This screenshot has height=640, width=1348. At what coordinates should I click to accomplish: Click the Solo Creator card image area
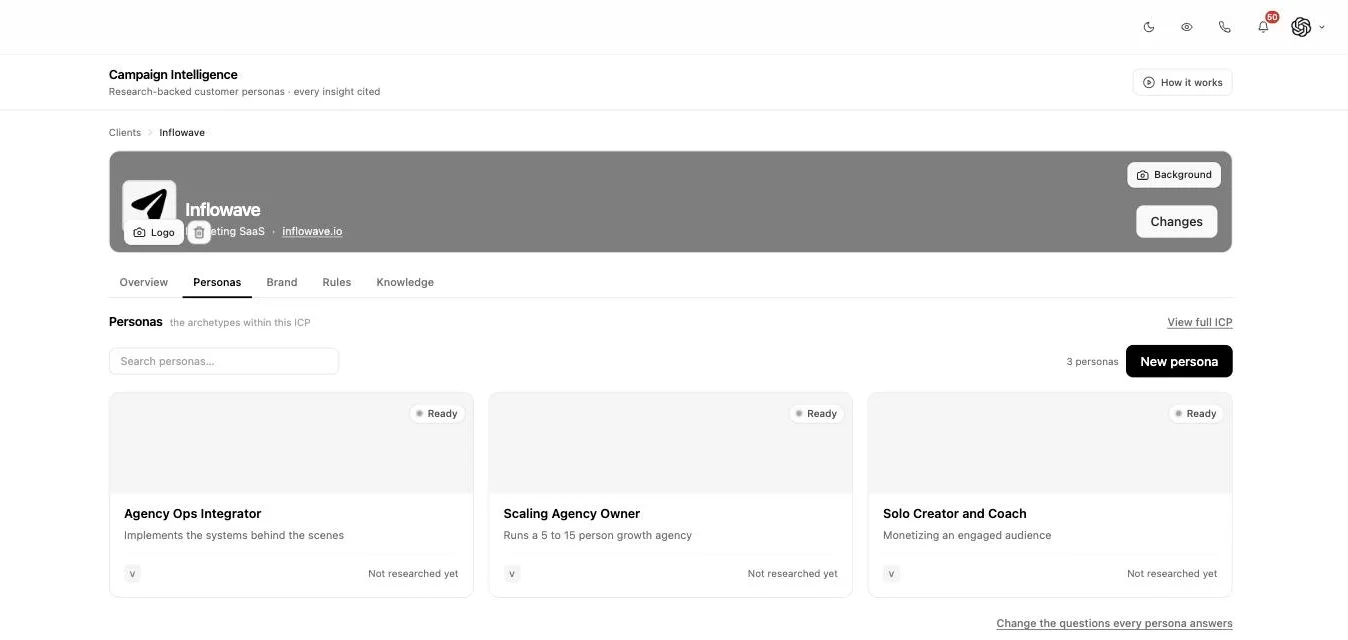[1050, 443]
